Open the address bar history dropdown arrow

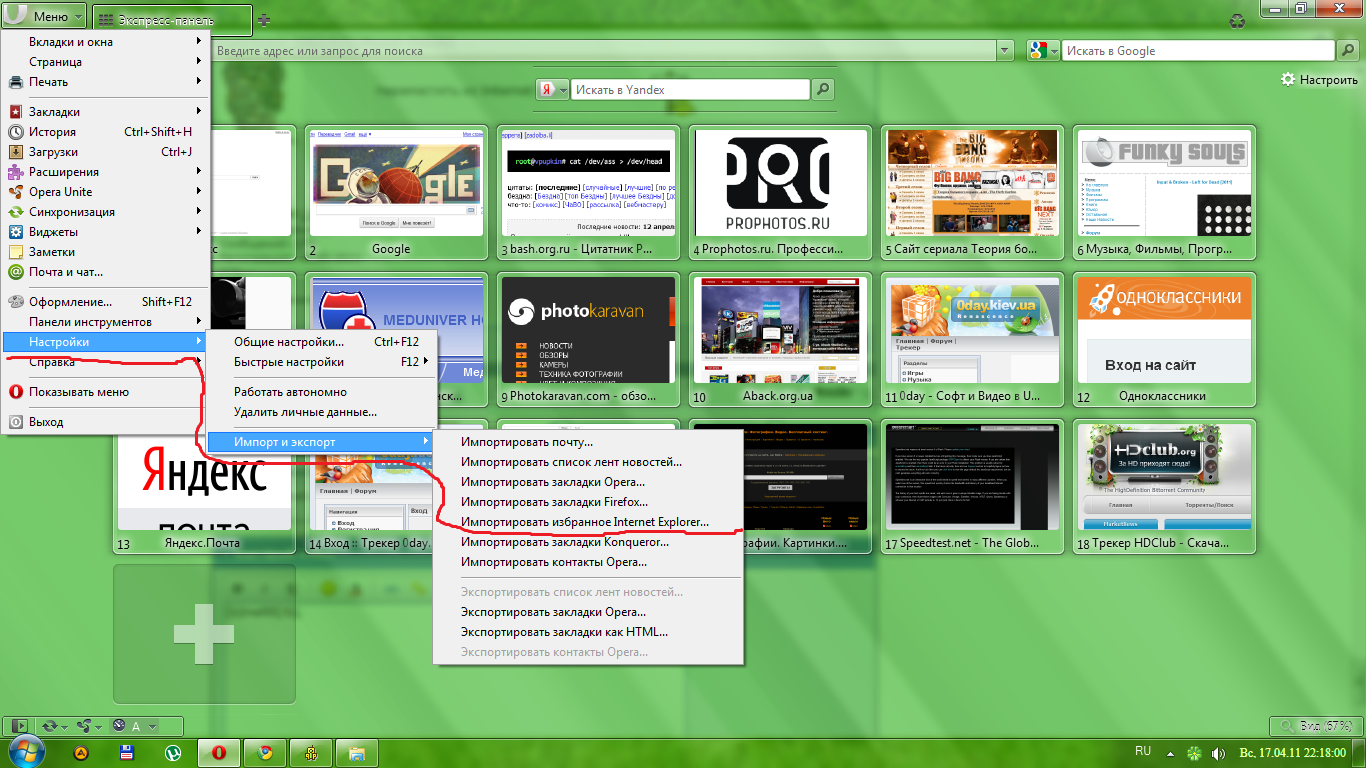pyautogui.click(x=1005, y=51)
